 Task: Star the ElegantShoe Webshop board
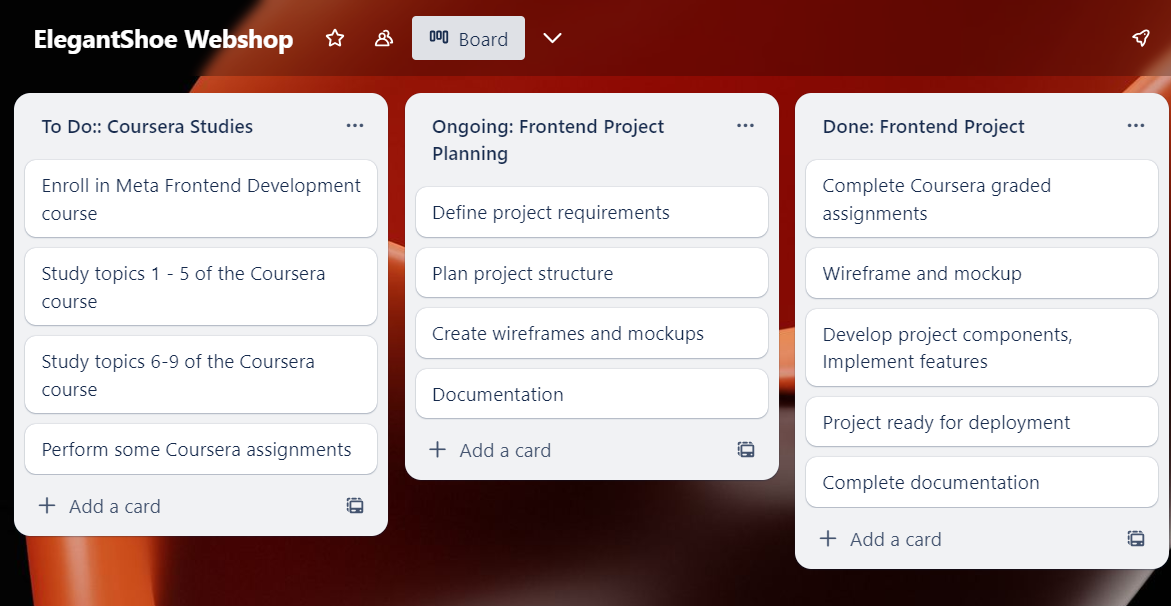click(335, 38)
